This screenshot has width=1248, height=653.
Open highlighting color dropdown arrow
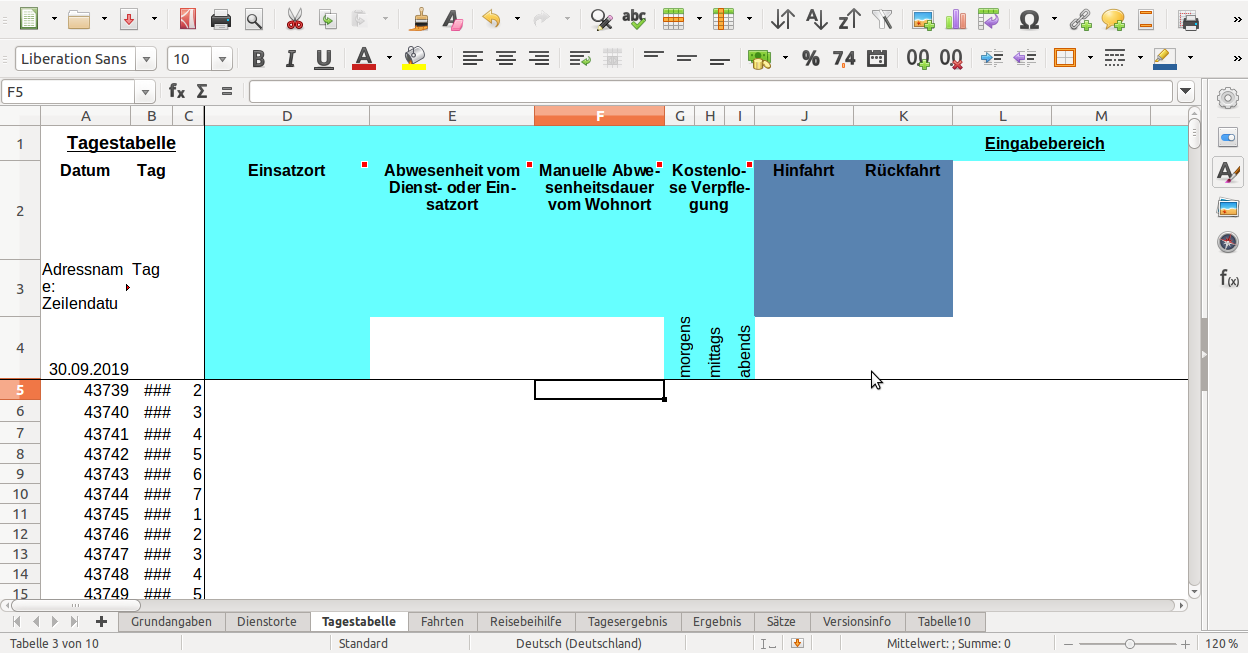[439, 59]
